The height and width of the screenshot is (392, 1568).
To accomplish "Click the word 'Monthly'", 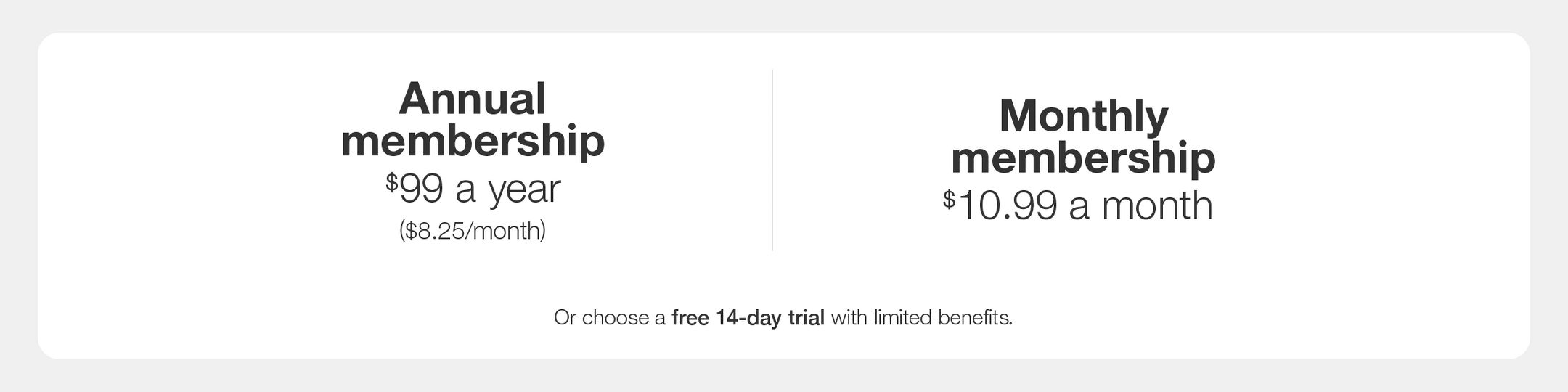I will point(1084,118).
